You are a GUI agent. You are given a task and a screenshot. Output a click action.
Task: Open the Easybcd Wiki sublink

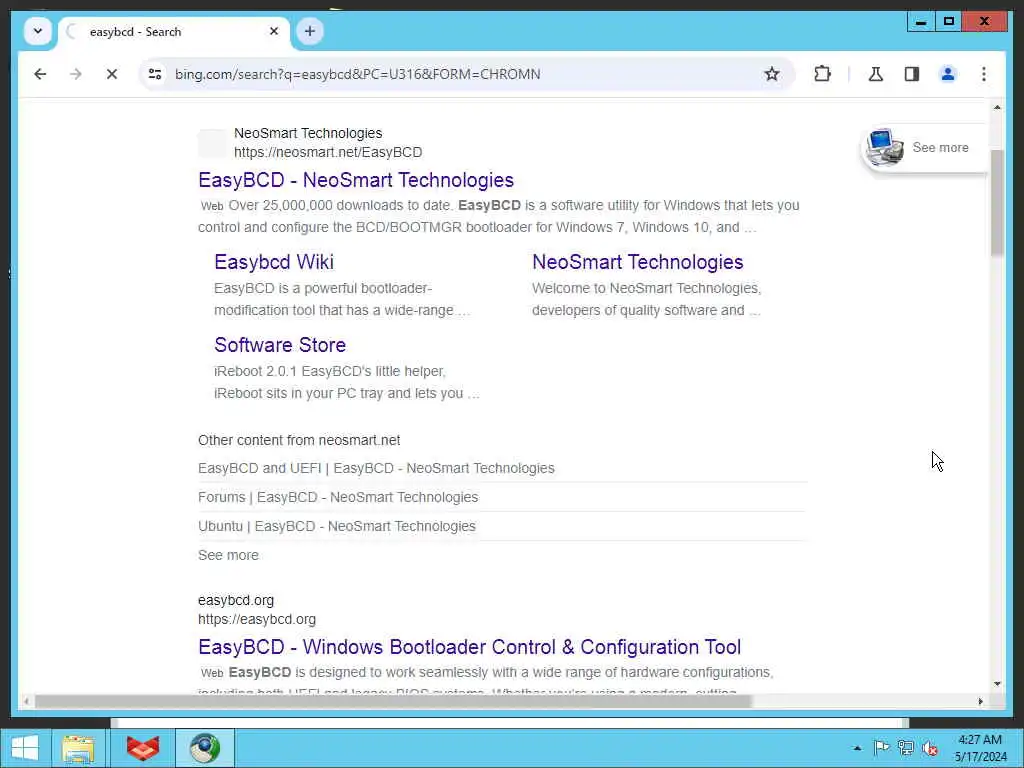click(274, 262)
